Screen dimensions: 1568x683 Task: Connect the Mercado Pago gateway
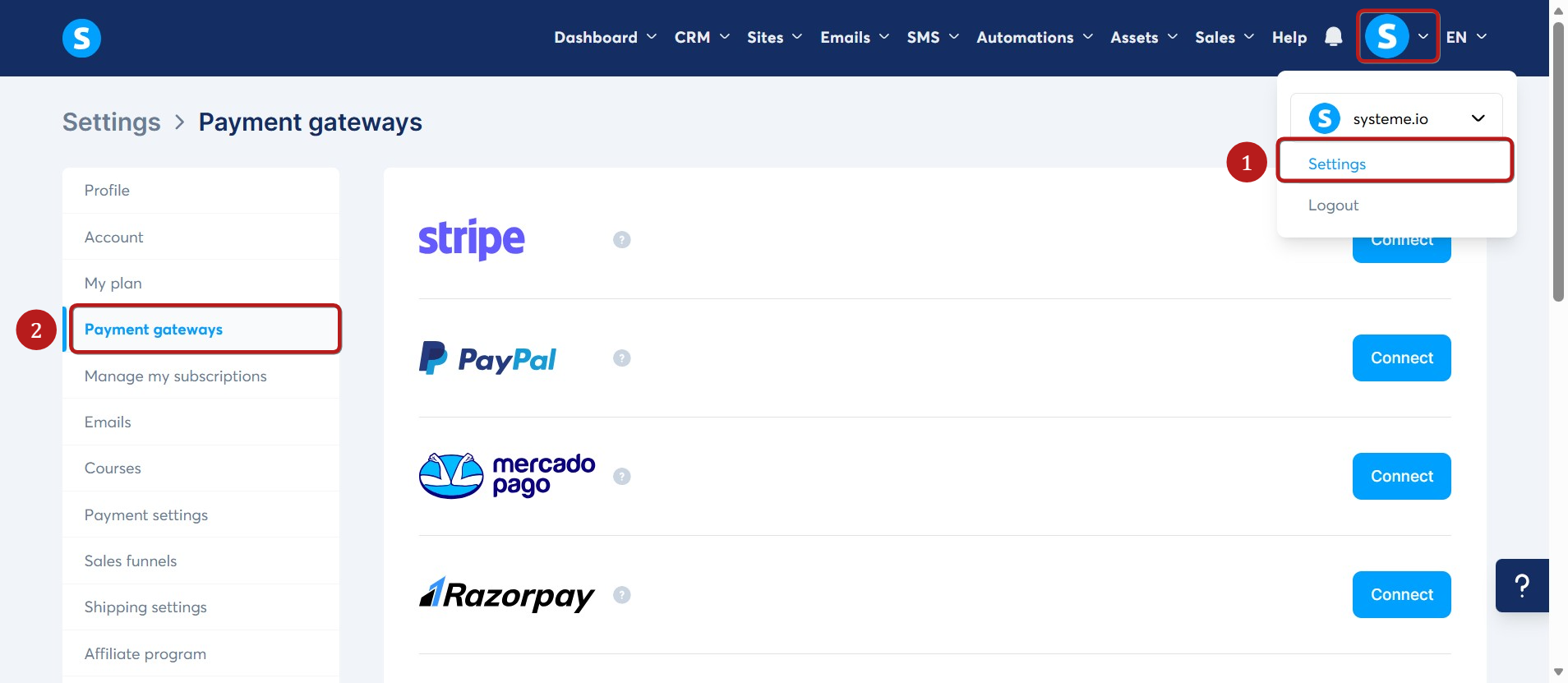(1401, 476)
